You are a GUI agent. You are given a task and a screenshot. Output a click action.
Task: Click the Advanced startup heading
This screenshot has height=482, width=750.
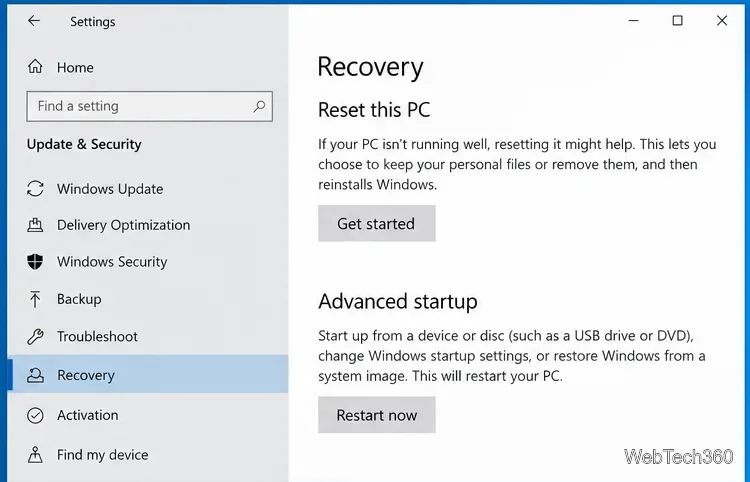tap(397, 302)
